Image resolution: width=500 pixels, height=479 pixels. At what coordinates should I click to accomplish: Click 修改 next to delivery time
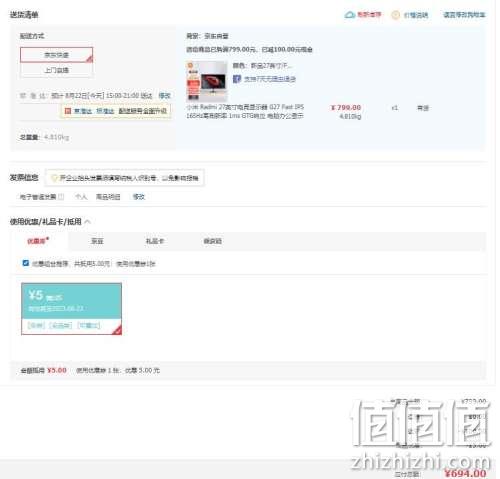(x=164, y=96)
